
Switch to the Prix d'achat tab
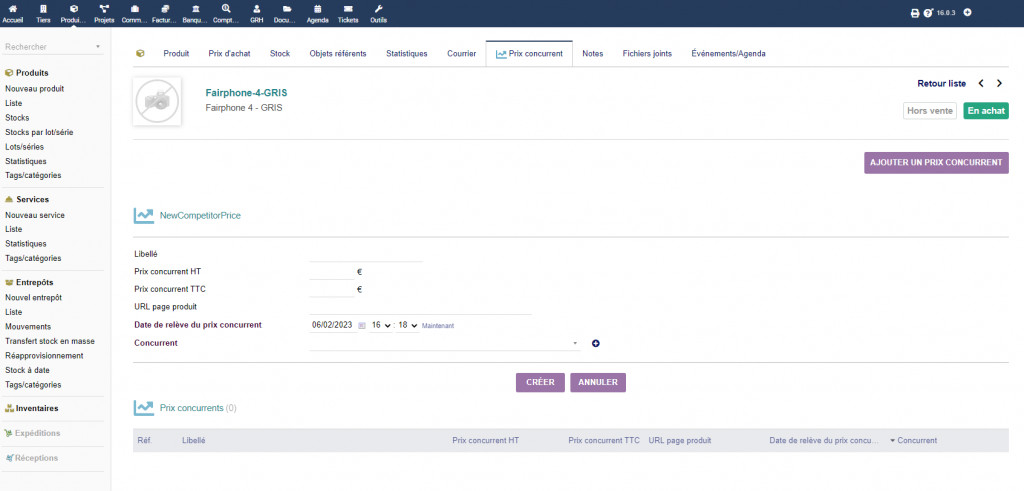[229, 54]
